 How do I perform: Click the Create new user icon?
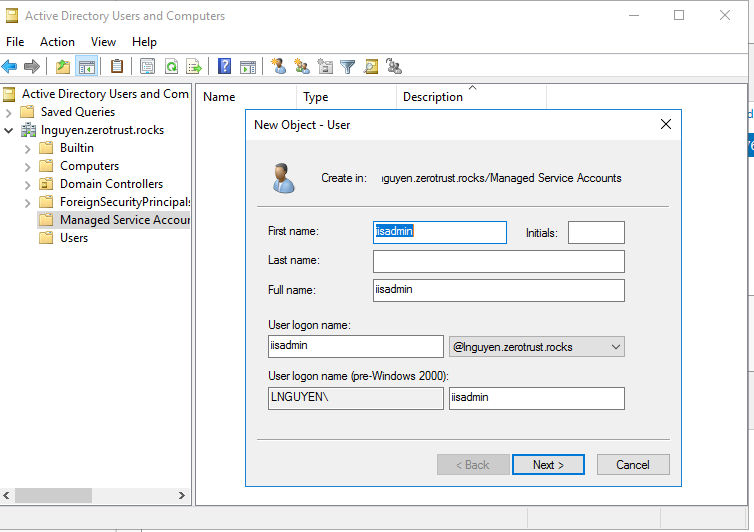[278, 67]
